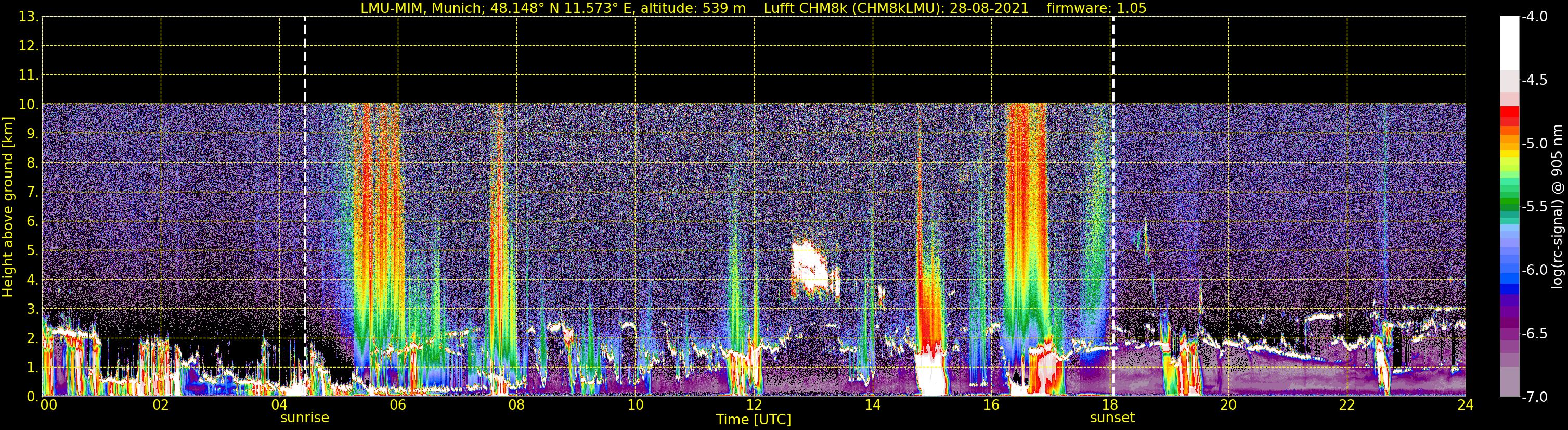Click the '9.' height tick label
The width and height of the screenshot is (1568, 430).
coord(32,134)
